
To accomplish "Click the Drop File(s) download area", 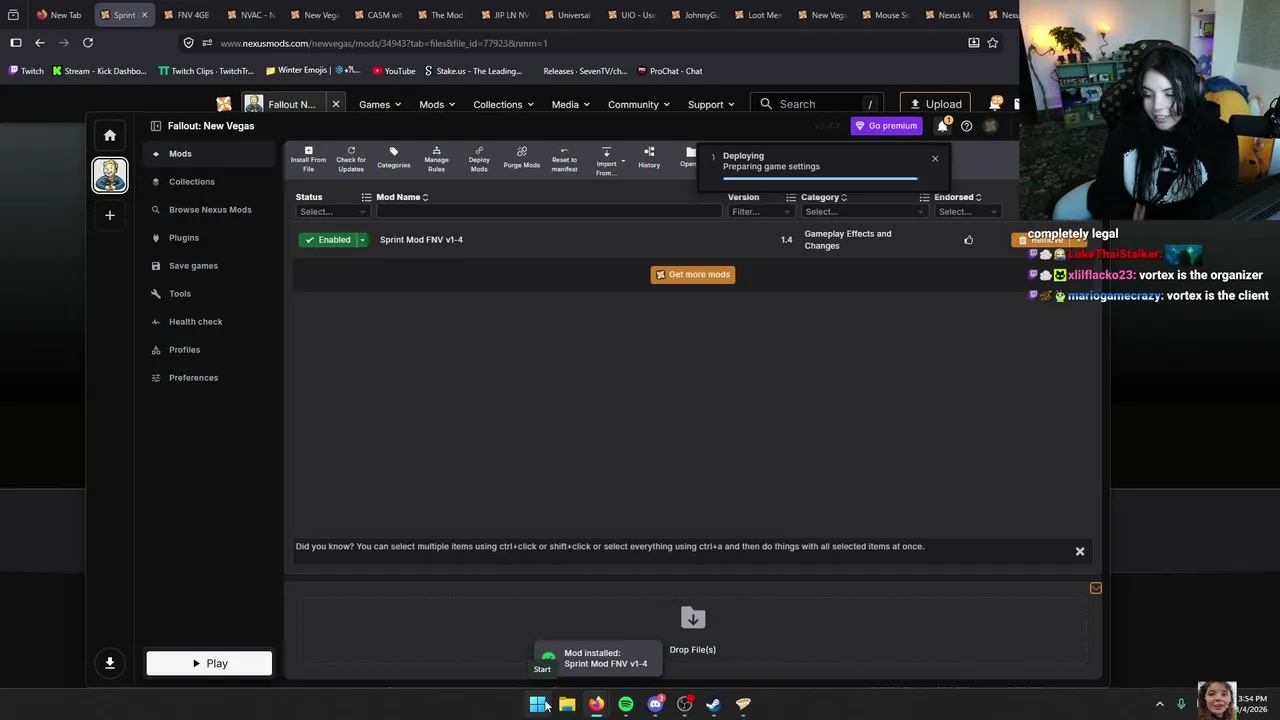I will 693,631.
